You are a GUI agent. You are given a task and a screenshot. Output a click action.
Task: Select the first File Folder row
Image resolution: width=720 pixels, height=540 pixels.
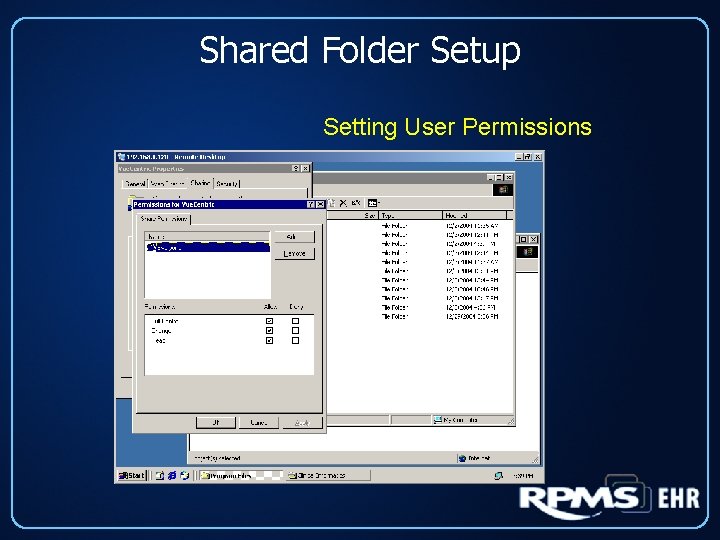(419, 226)
